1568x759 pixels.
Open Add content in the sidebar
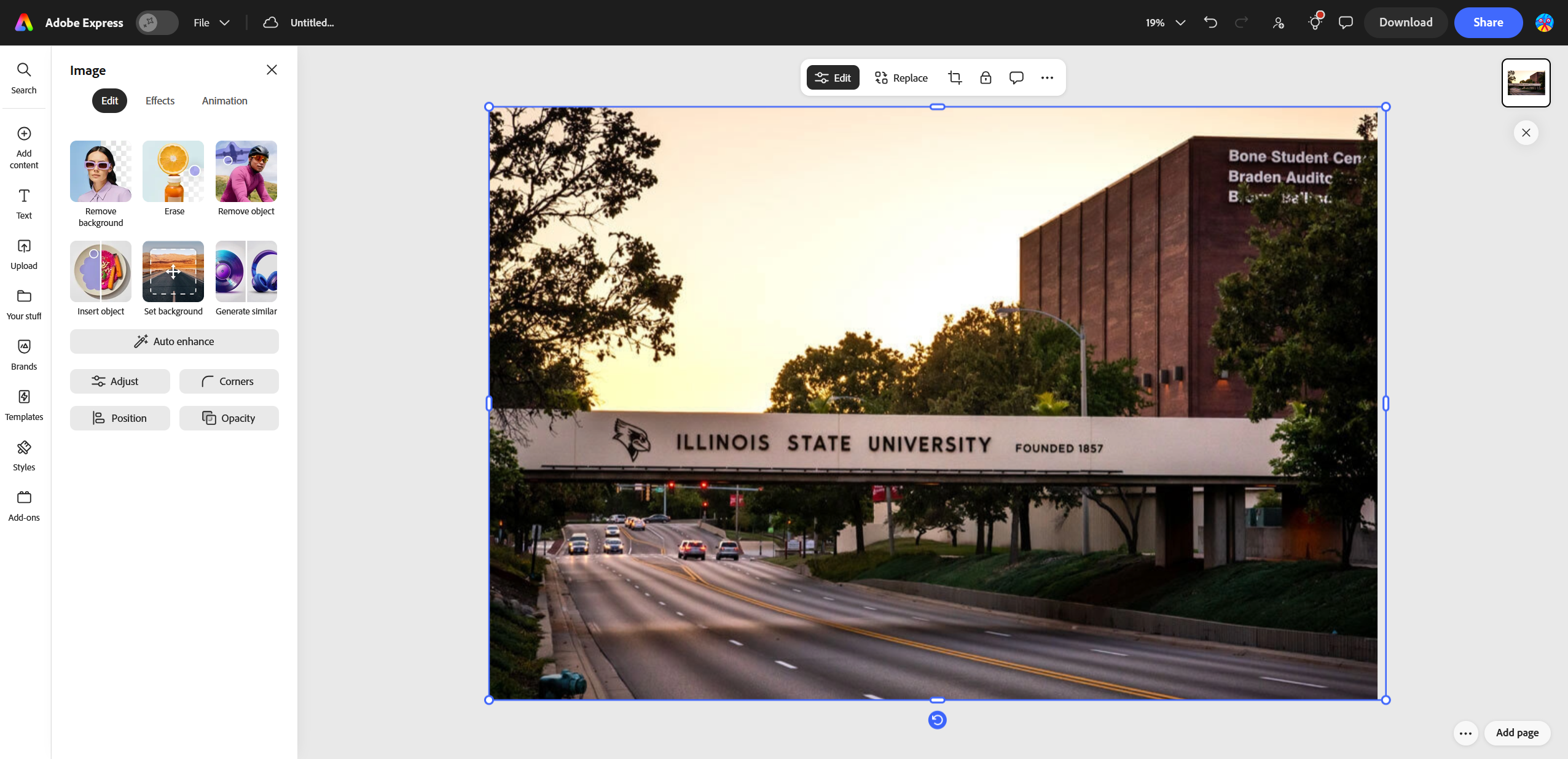24,148
